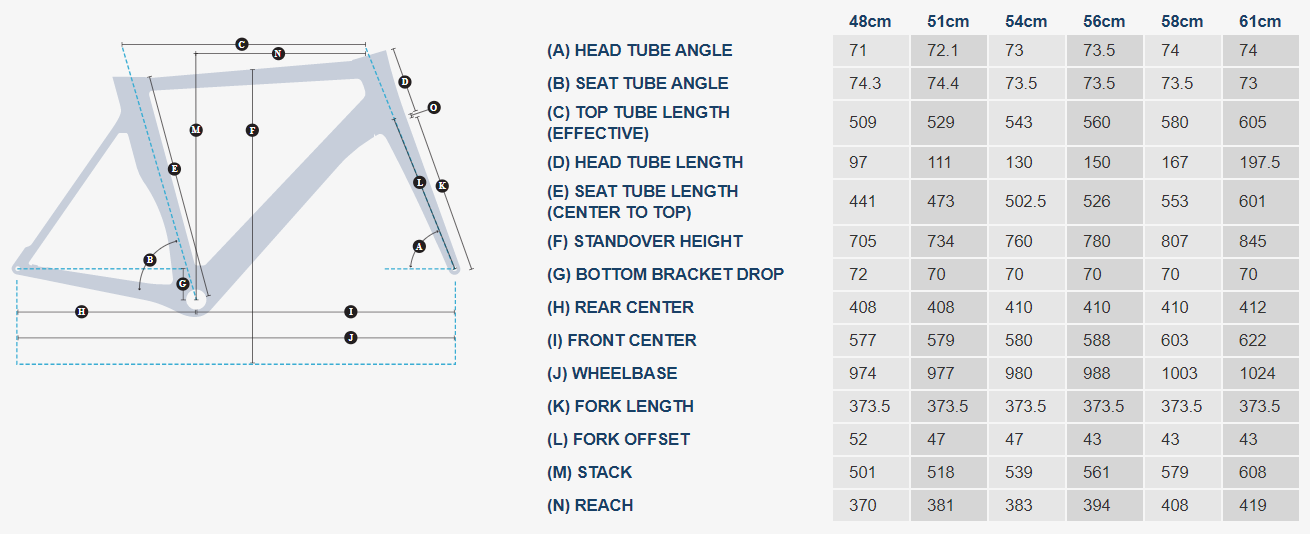Select the (G) BOTTOM BRACKET DROP label
The image size is (1310, 534).
665,274
